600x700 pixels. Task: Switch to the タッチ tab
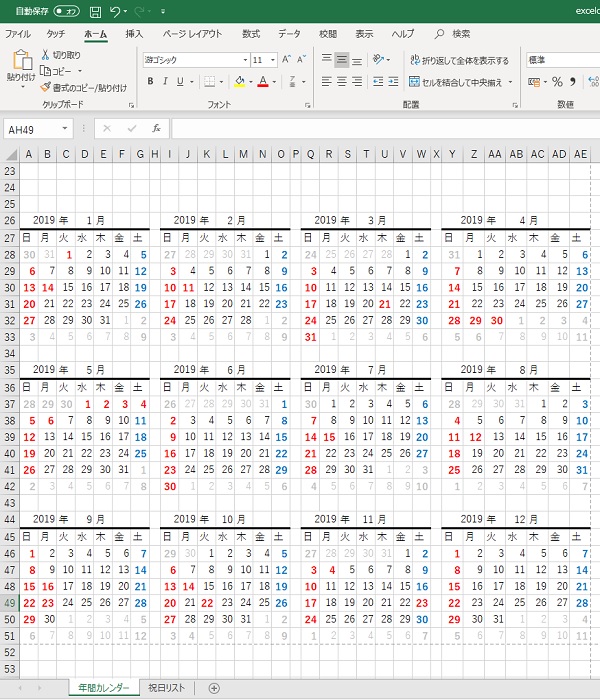(56, 34)
